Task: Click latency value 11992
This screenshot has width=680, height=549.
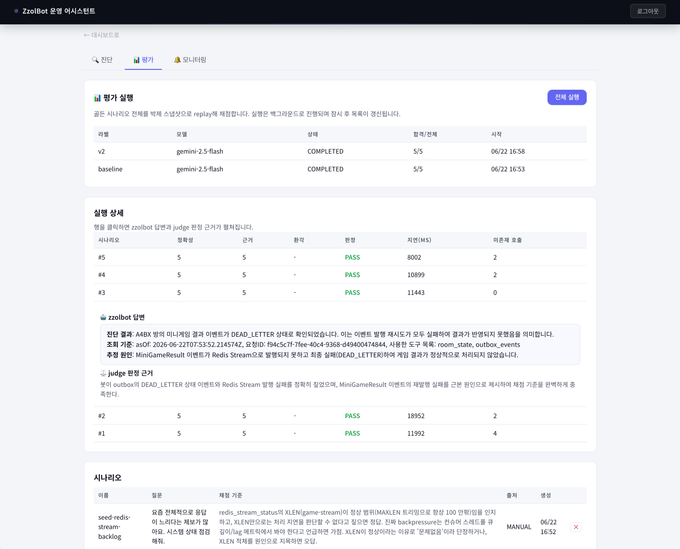Action: pos(416,433)
